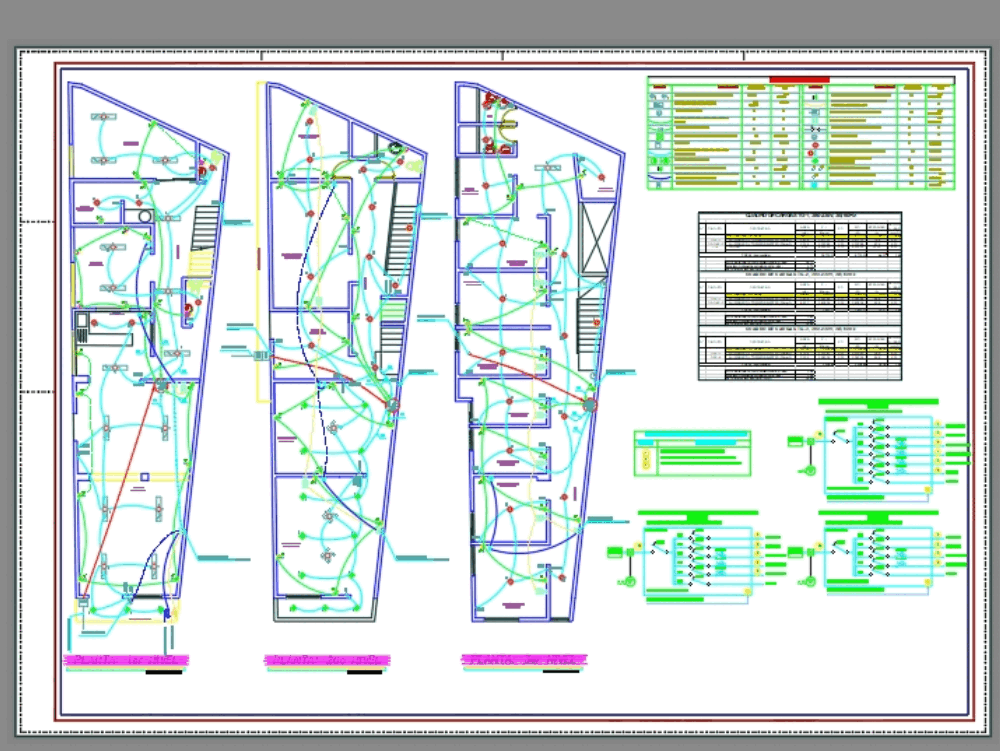Click the cyan fixture symbol in legend bottom row

[814, 184]
